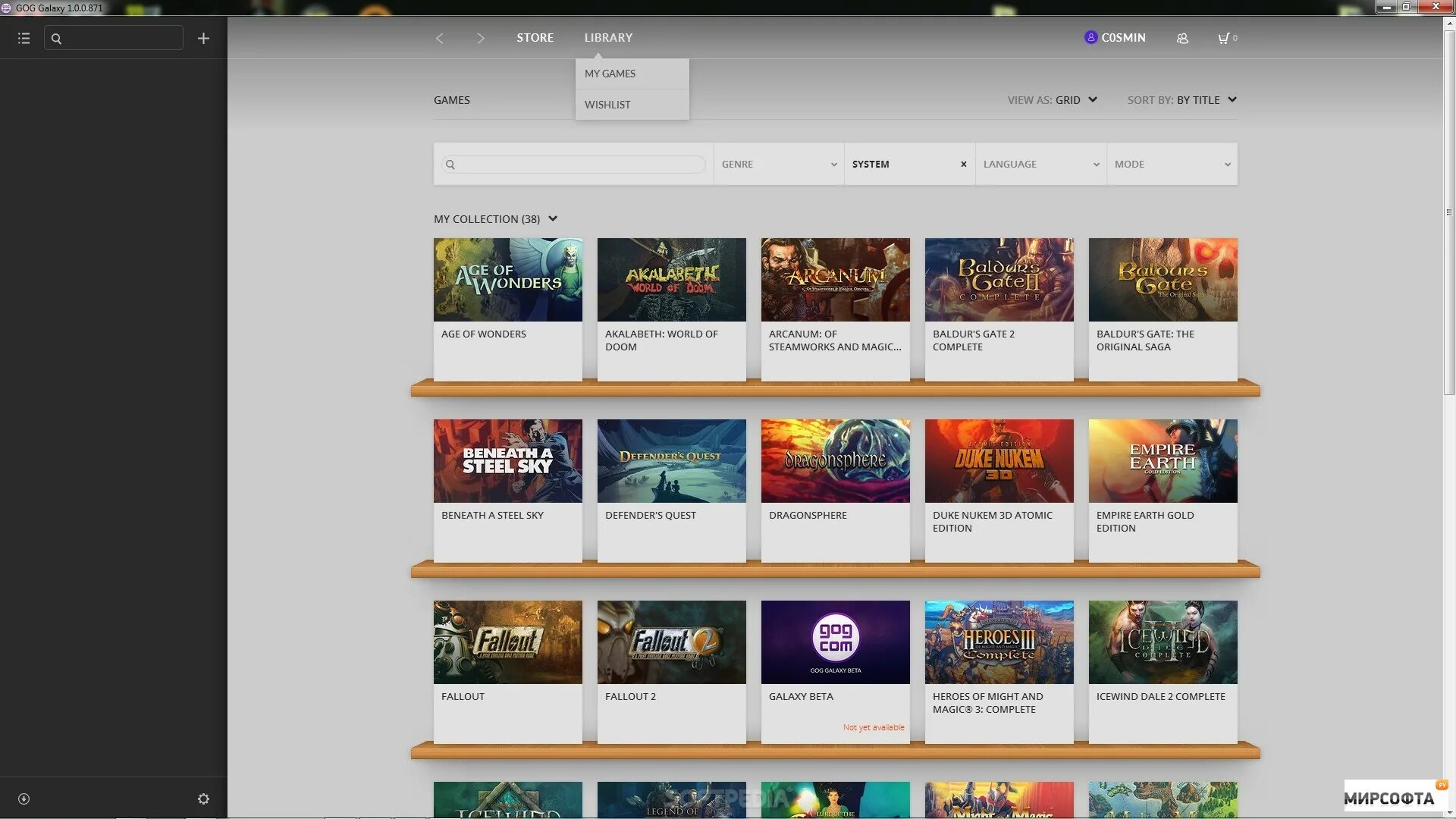This screenshot has height=819, width=1456.
Task: Select WISHLIST from library menu
Action: [x=632, y=105]
